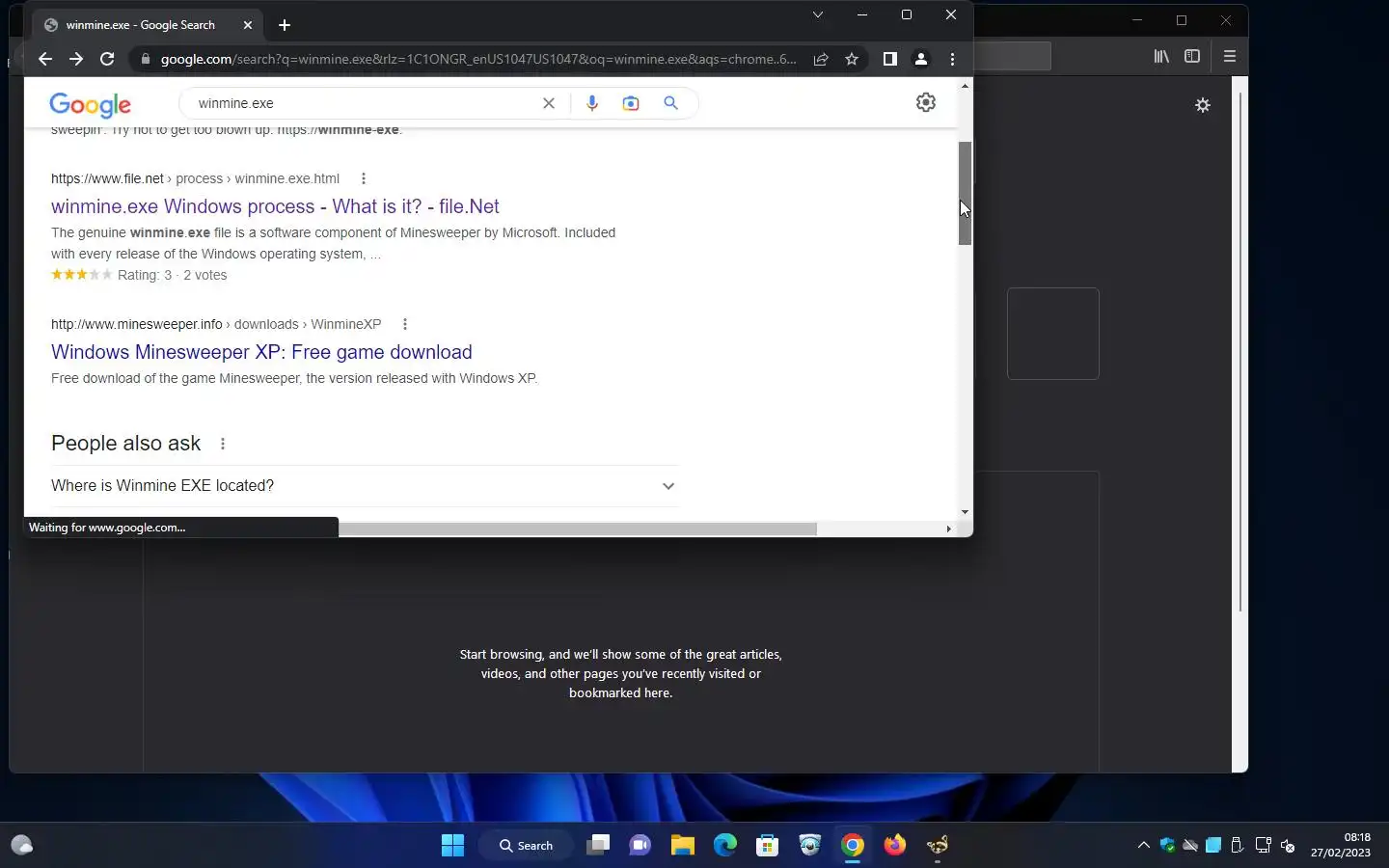Go to Google home via logo

(91, 104)
